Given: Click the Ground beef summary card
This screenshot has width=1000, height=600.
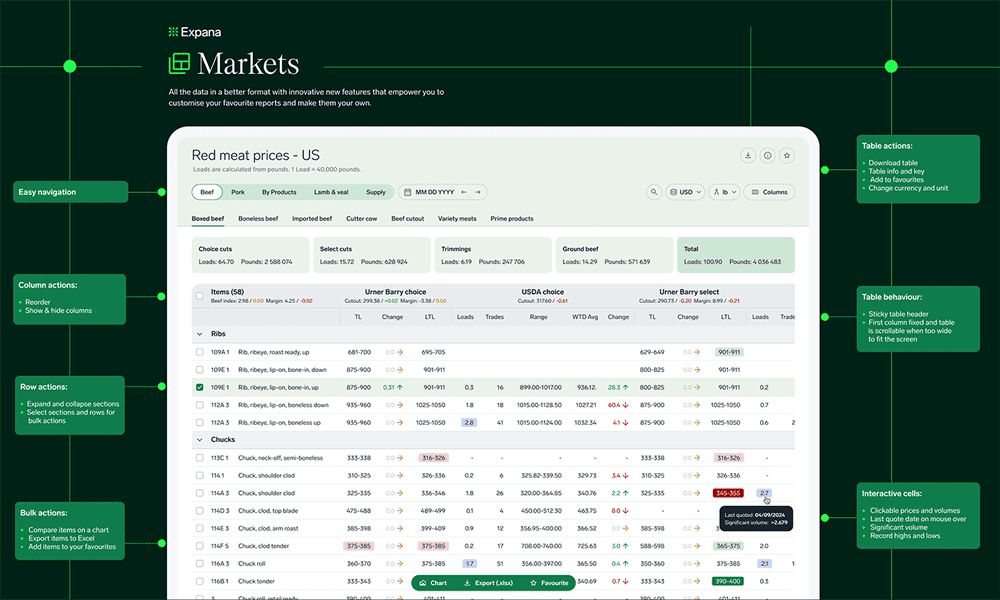Looking at the screenshot, I should tap(615, 255).
